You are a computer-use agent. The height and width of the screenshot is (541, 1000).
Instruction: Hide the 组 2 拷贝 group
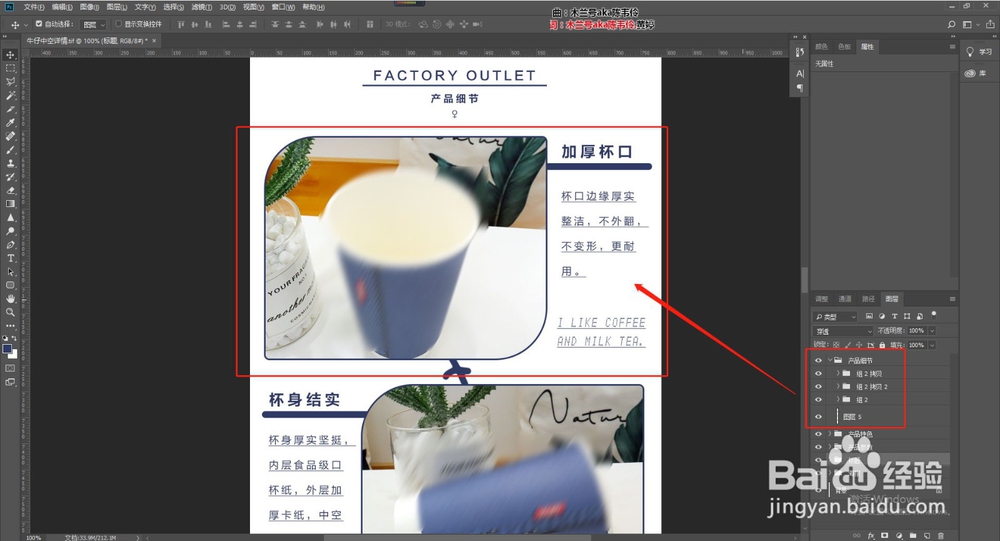818,374
